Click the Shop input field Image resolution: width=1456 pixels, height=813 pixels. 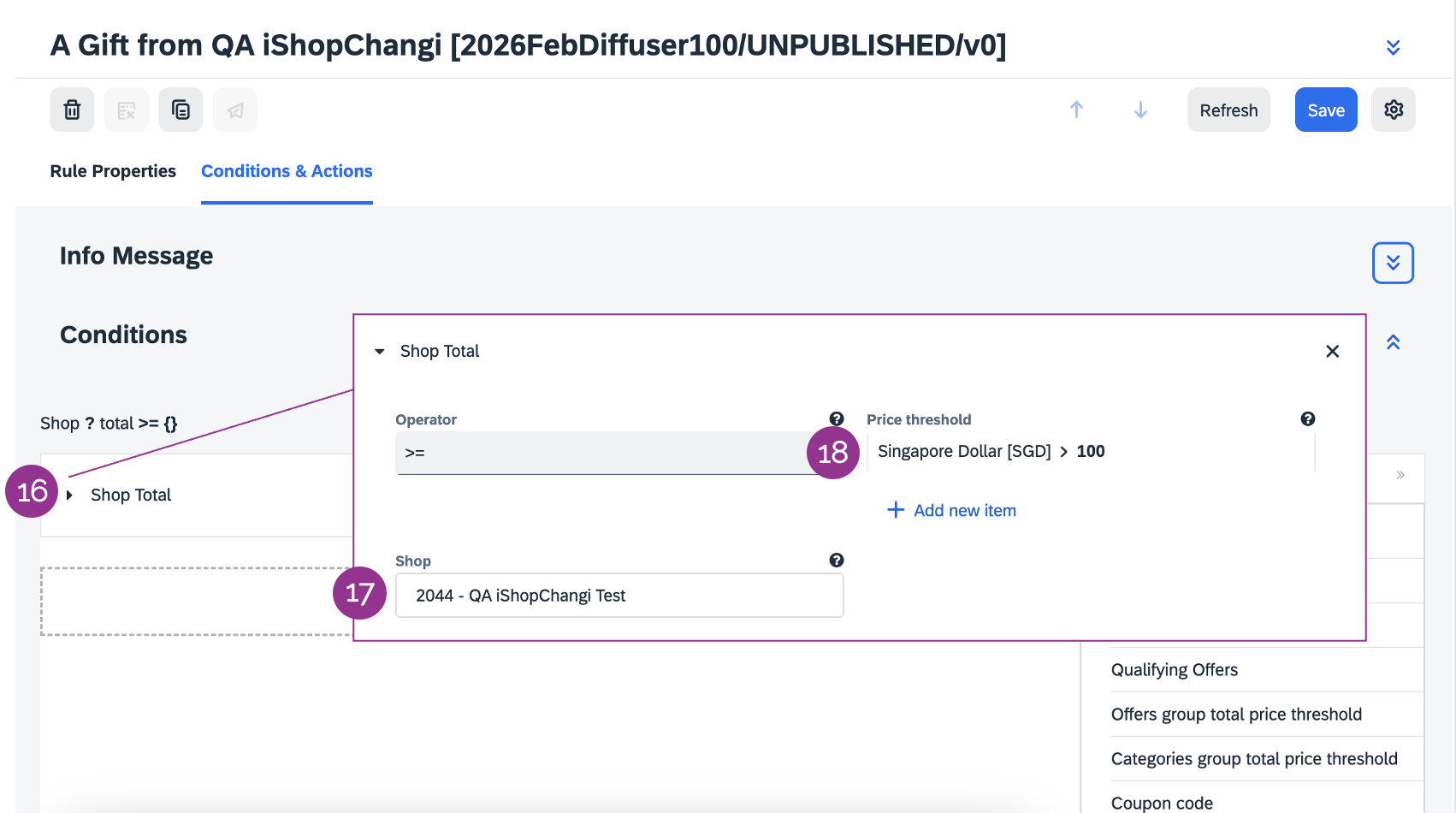(619, 596)
